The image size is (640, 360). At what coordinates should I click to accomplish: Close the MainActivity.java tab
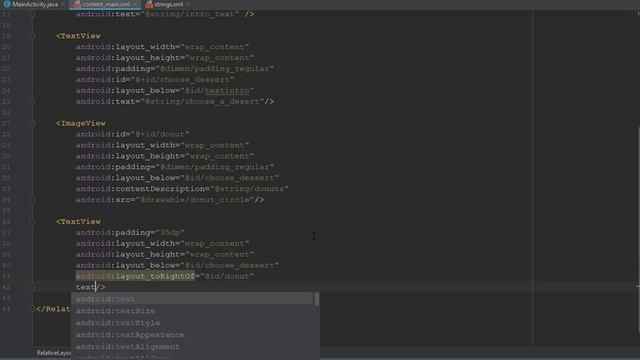tap(63, 4)
